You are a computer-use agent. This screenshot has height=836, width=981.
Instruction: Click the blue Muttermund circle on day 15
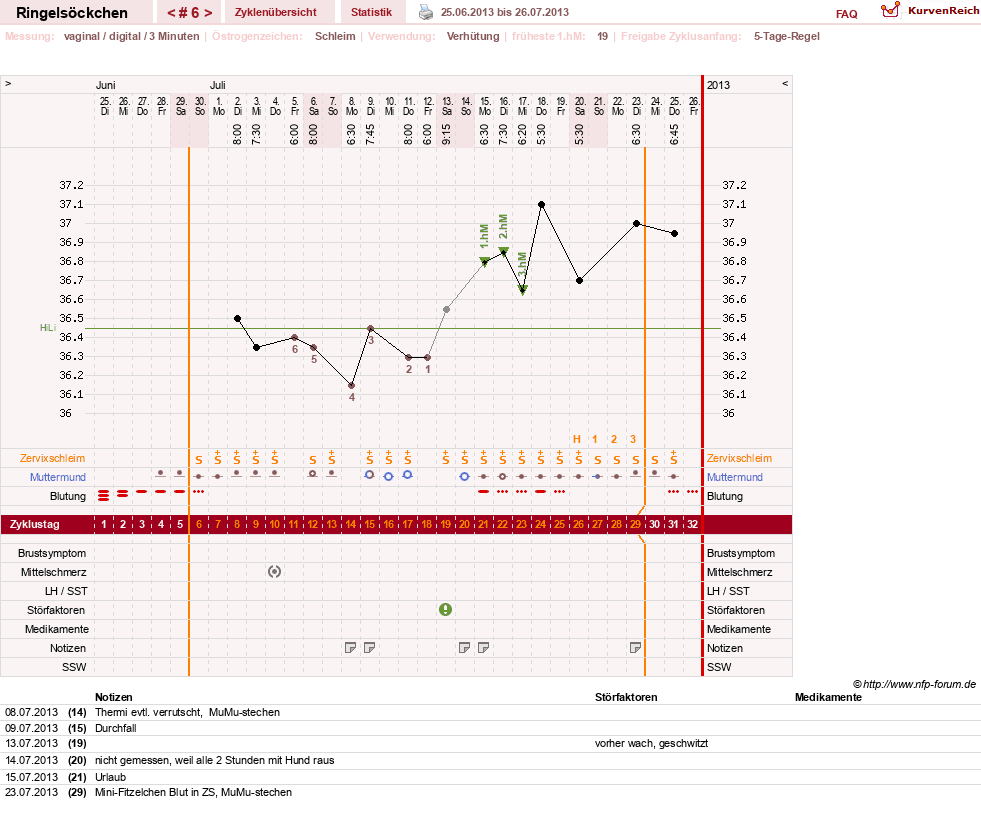pos(370,475)
